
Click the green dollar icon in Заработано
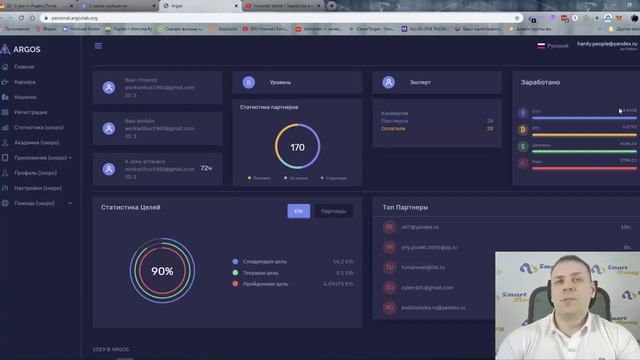(523, 147)
